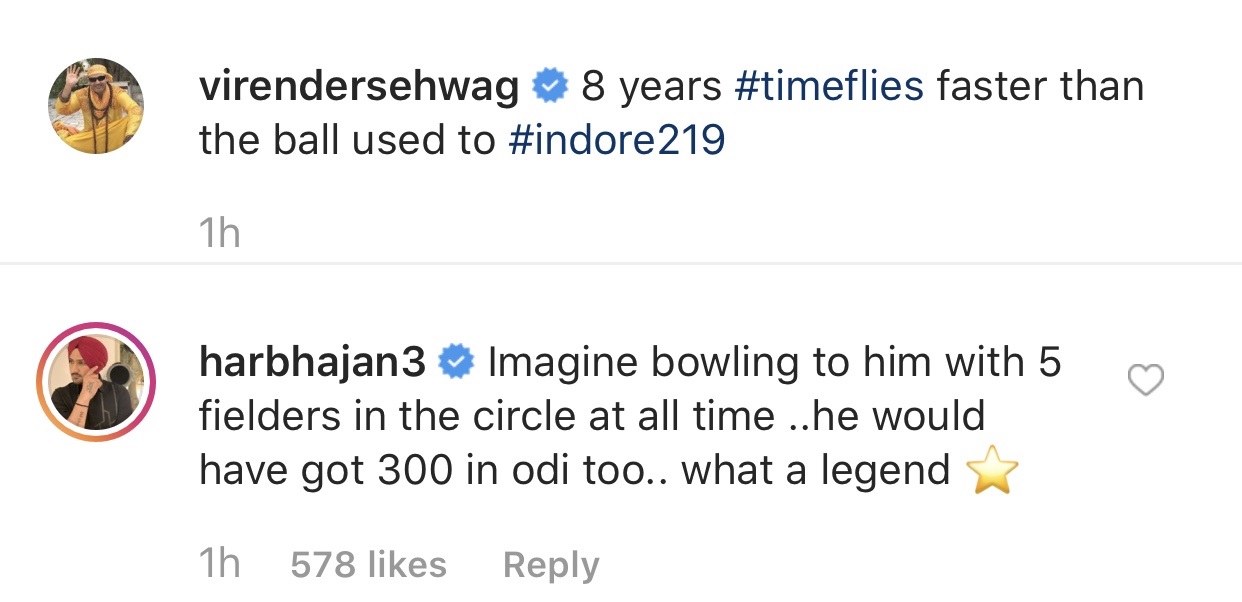This screenshot has height=602, width=1242.
Task: Click the 1h timestamp beside 578 likes
Action: 220,564
